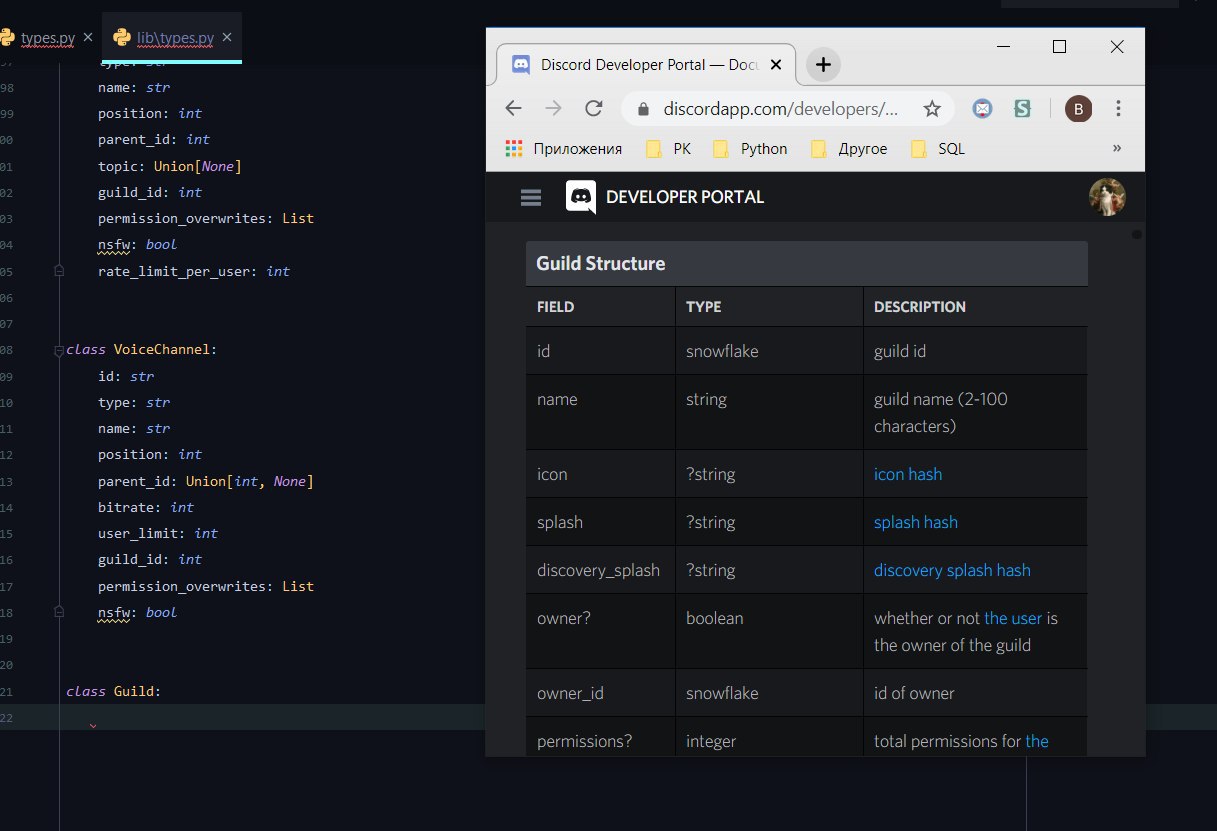The image size is (1217, 831).
Task: Click the topic: Union[None] line
Action: coord(170,166)
